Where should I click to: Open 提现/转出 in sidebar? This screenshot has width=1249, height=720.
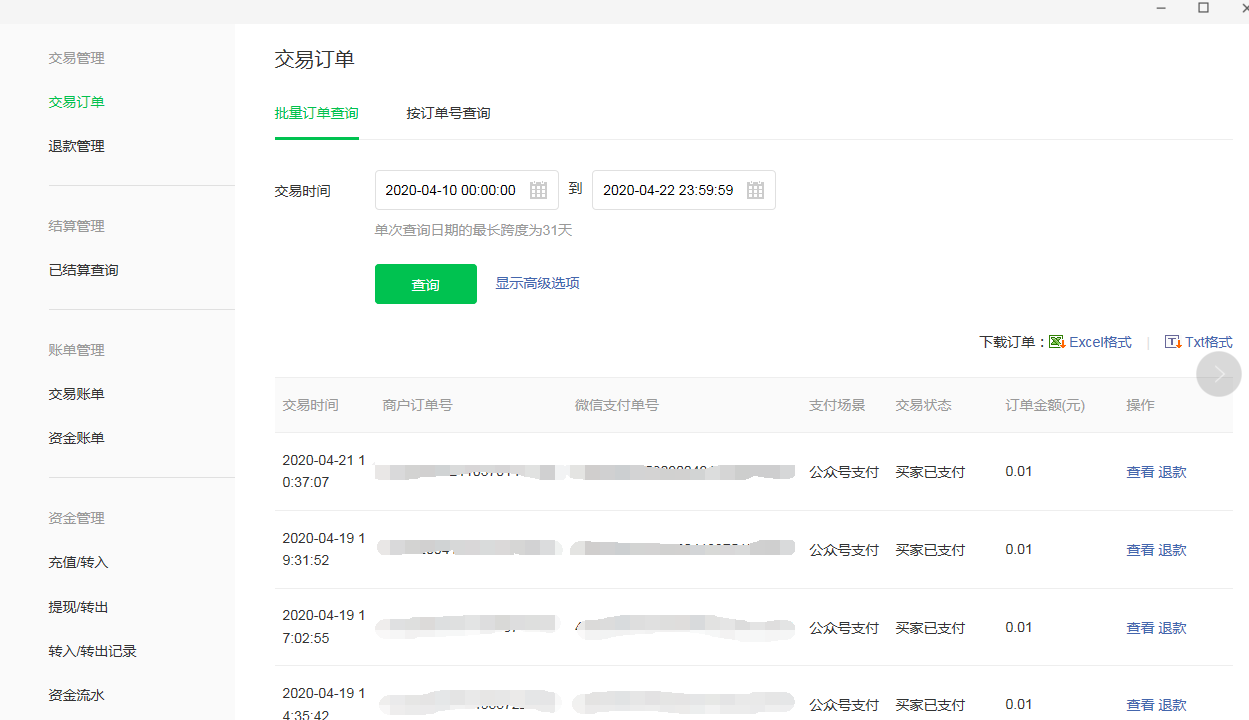coord(78,607)
